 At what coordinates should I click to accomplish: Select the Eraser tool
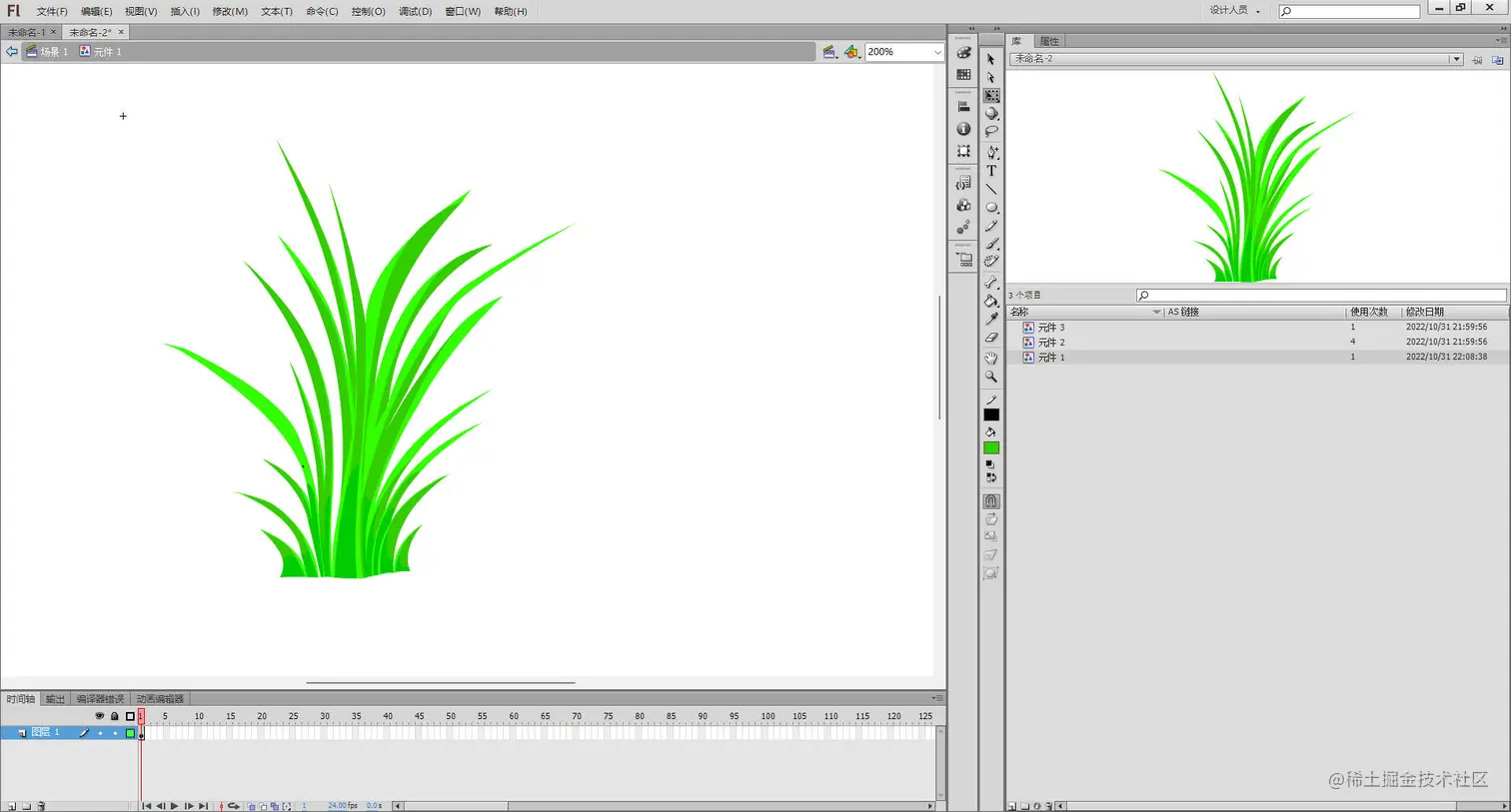tap(991, 339)
